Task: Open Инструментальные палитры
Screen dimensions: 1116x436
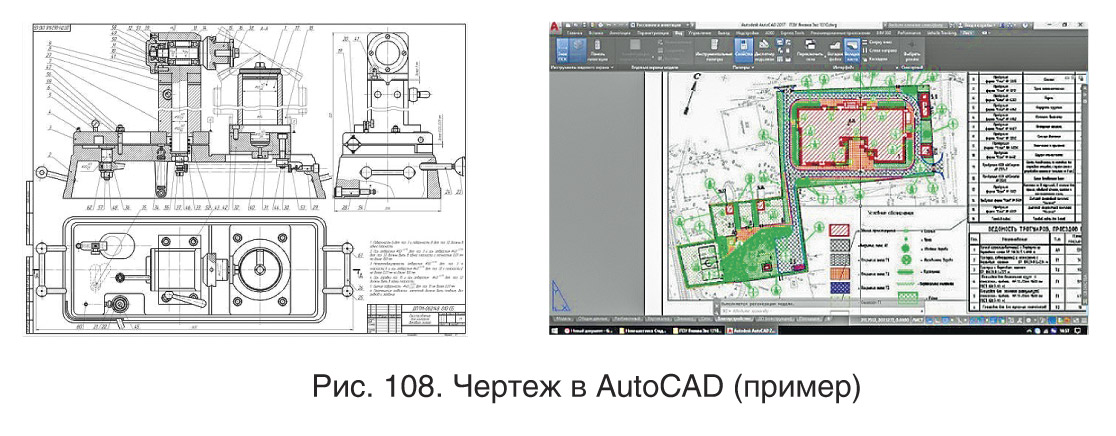Action: tap(714, 50)
